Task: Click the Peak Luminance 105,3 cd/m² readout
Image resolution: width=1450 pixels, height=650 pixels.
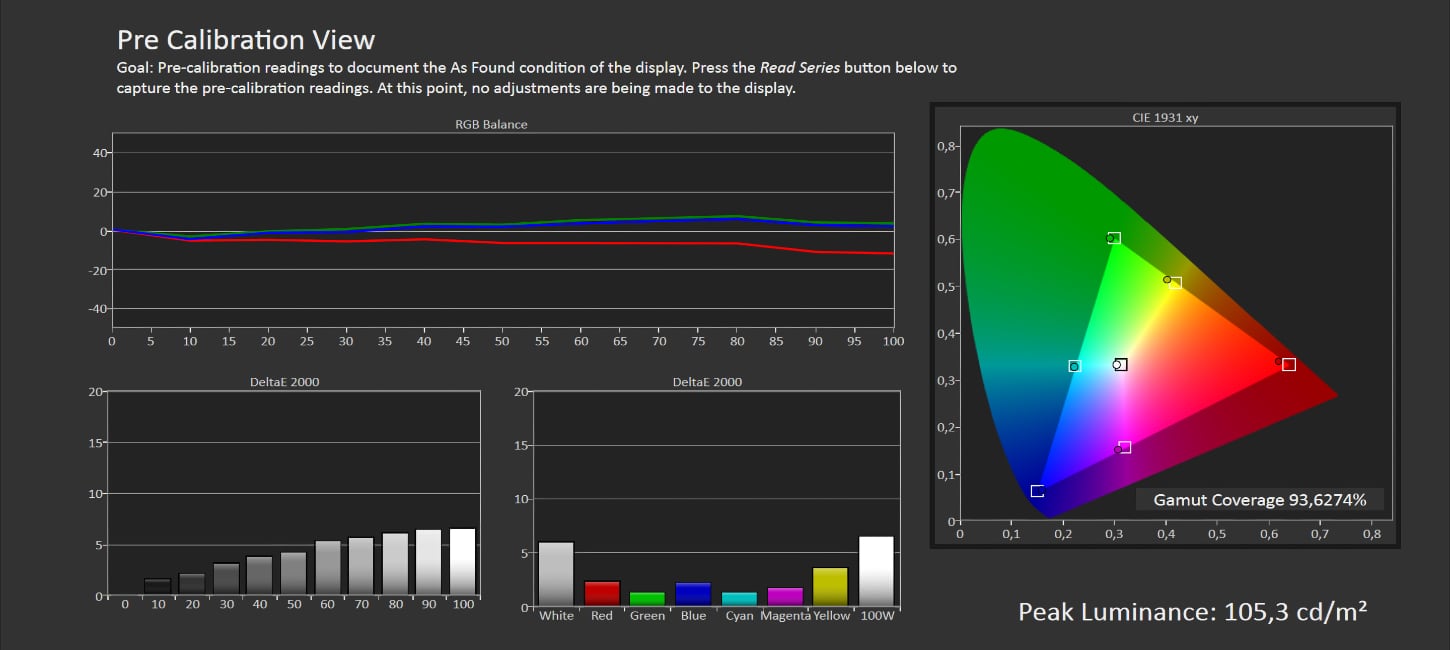Action: tap(1192, 612)
